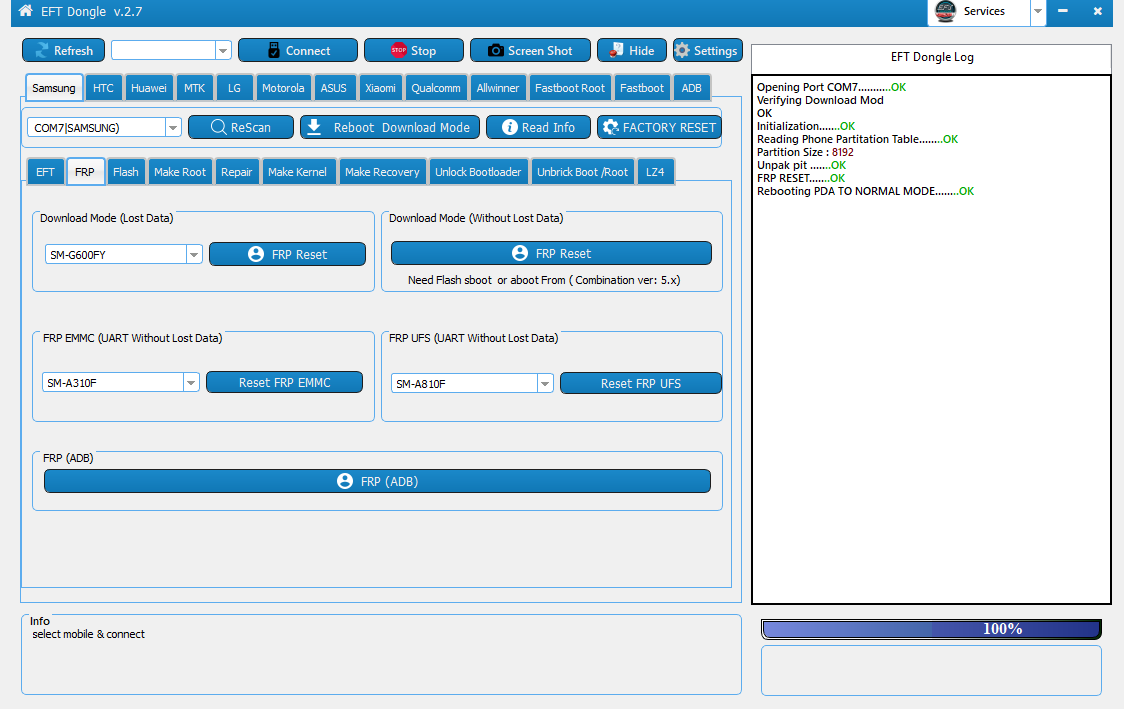Click the EFT Dongle Log header
Screen dimensions: 1124x709
(932, 57)
